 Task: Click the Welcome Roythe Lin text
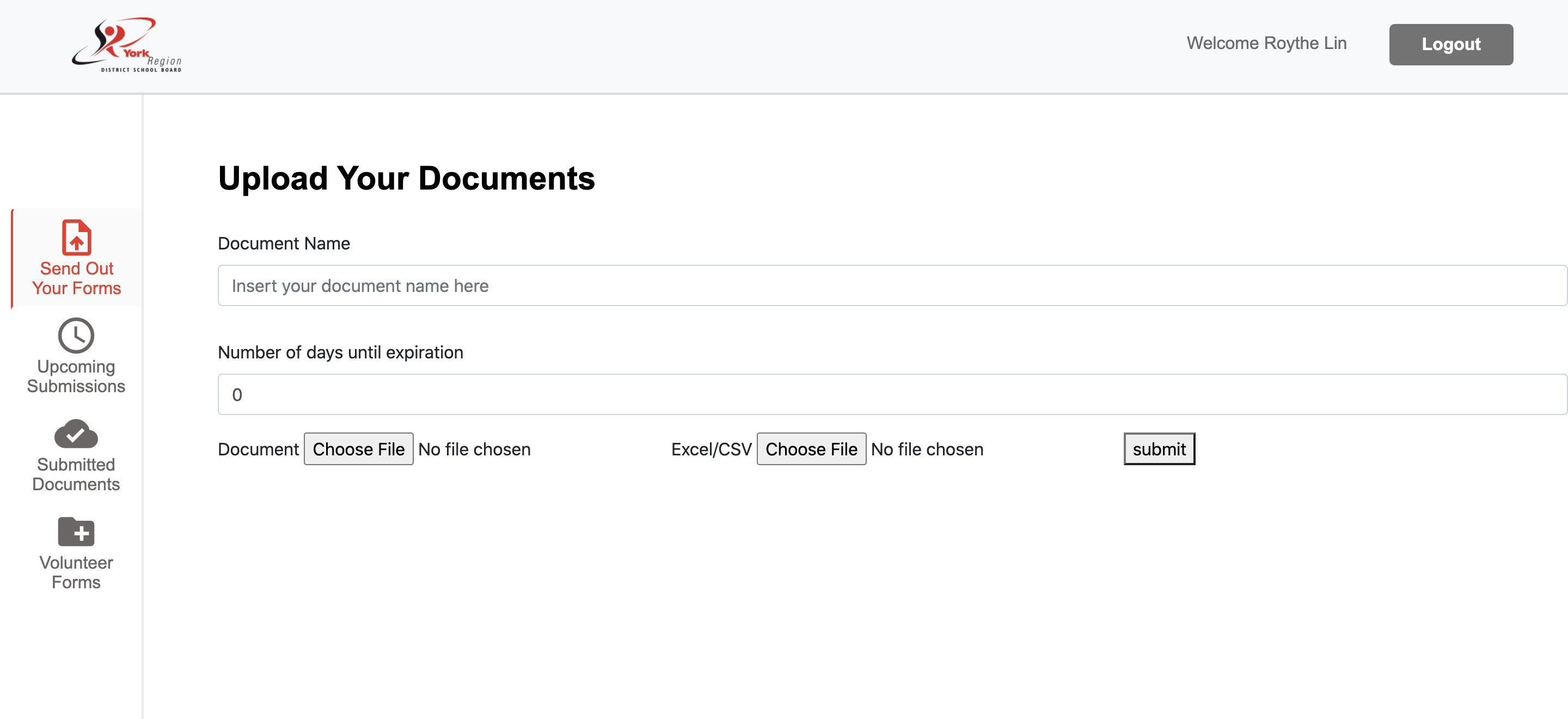tap(1266, 43)
